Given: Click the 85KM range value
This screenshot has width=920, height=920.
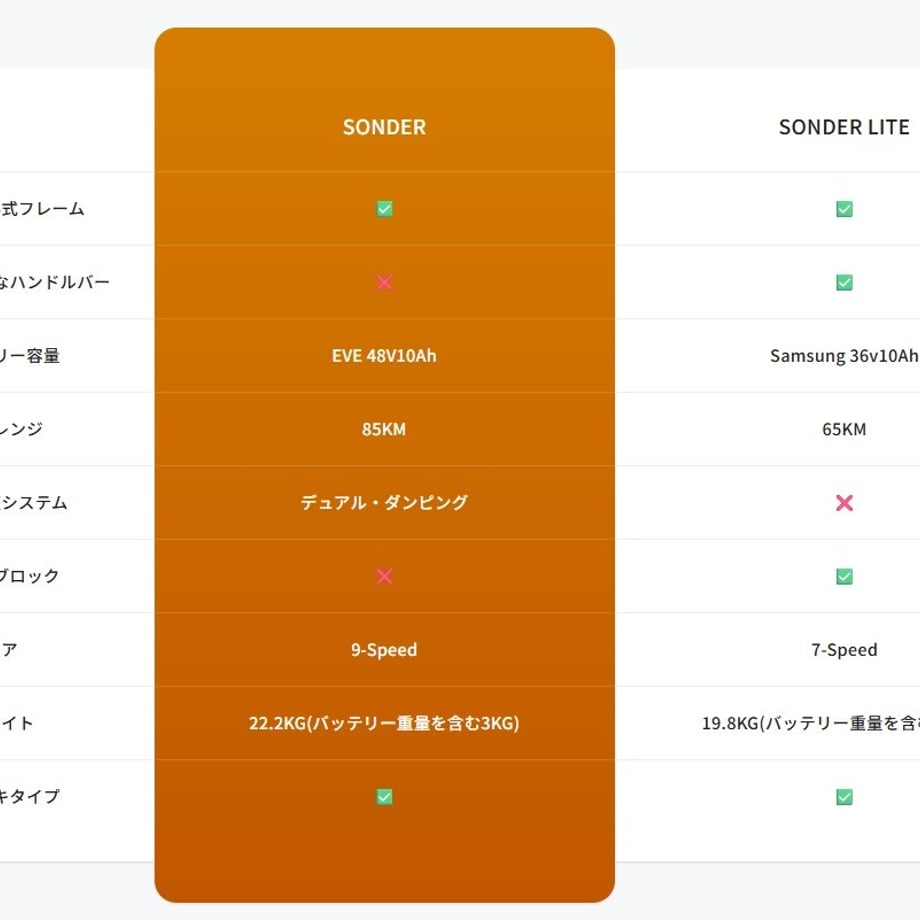Looking at the screenshot, I should coord(384,429).
